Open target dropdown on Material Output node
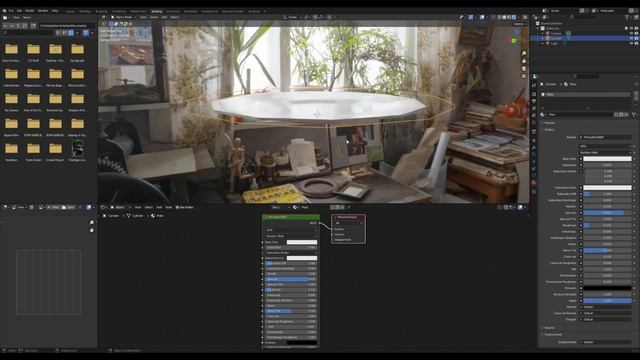Image resolution: width=640 pixels, height=360 pixels. (348, 223)
